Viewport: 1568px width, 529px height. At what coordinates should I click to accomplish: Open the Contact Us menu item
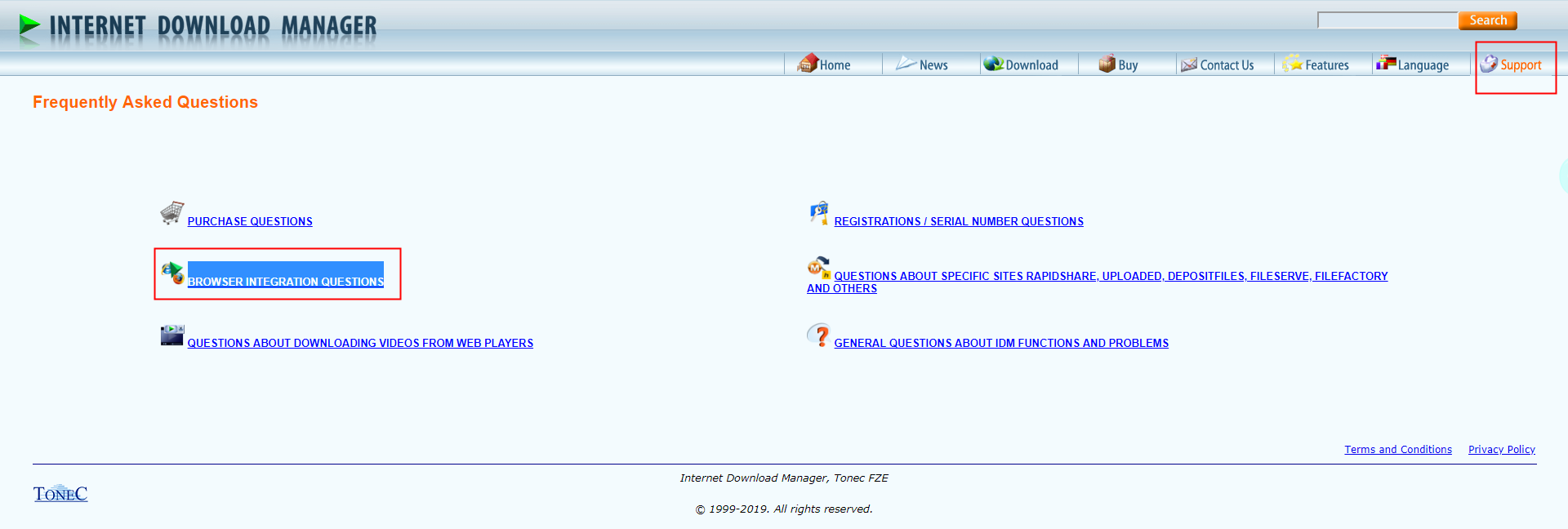coord(1227,65)
